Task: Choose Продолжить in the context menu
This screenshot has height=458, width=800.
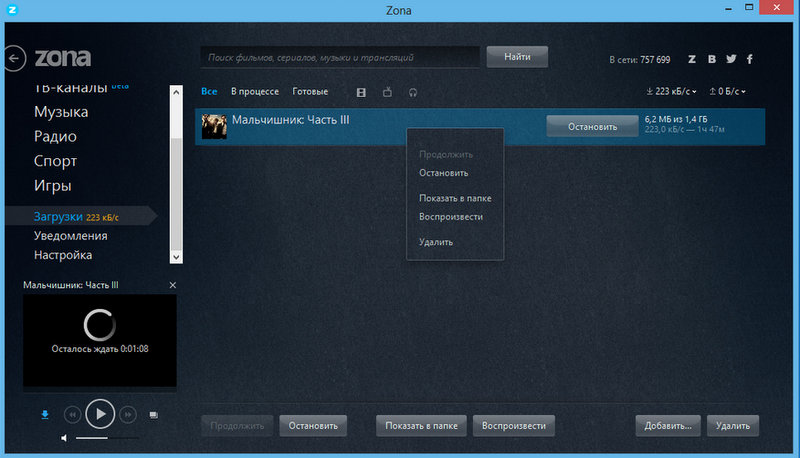Action: [x=446, y=155]
